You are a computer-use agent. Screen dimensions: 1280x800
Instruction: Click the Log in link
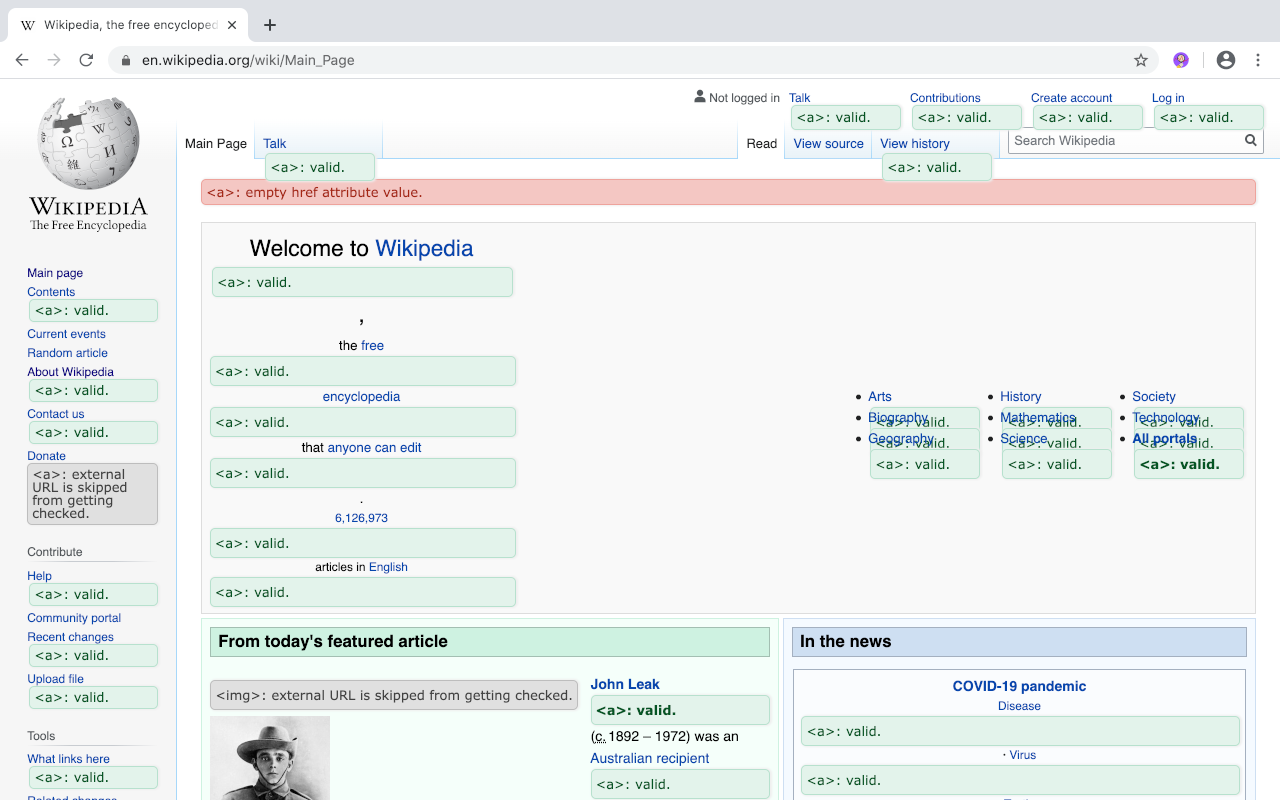click(1168, 98)
